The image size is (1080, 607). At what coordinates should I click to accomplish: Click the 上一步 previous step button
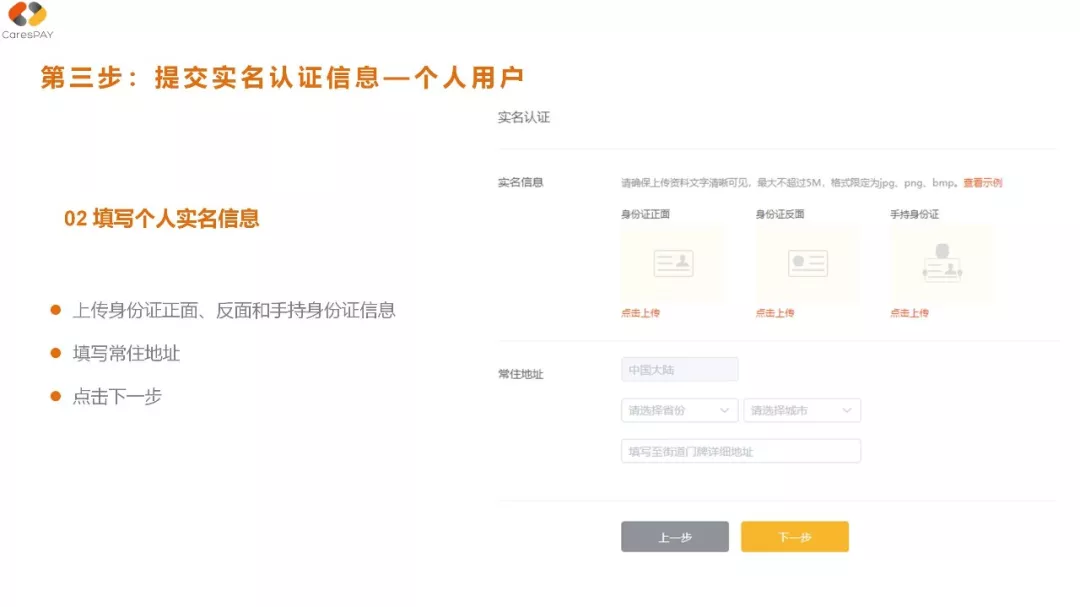(674, 536)
